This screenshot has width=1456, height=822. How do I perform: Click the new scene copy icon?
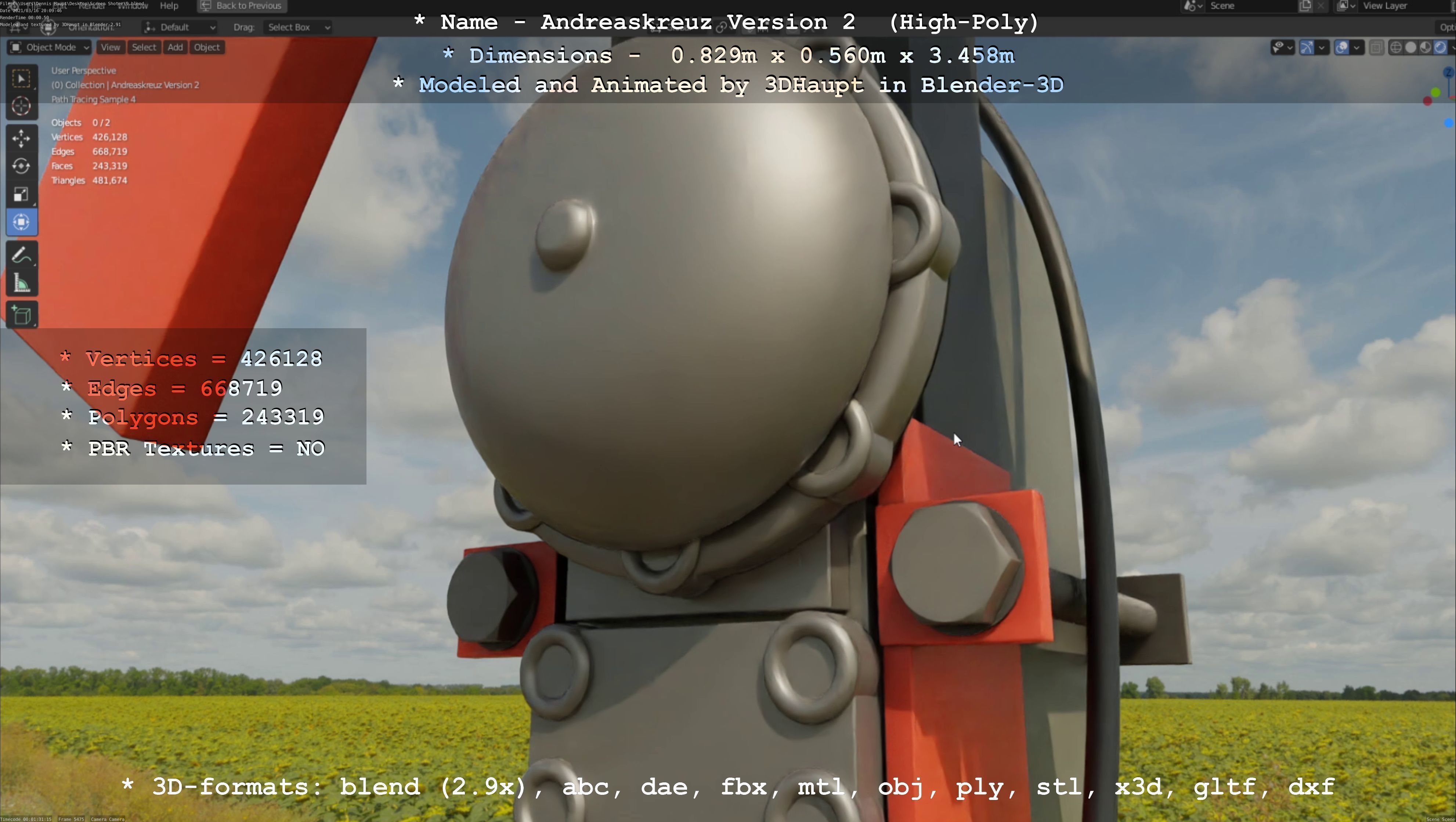coord(1305,6)
